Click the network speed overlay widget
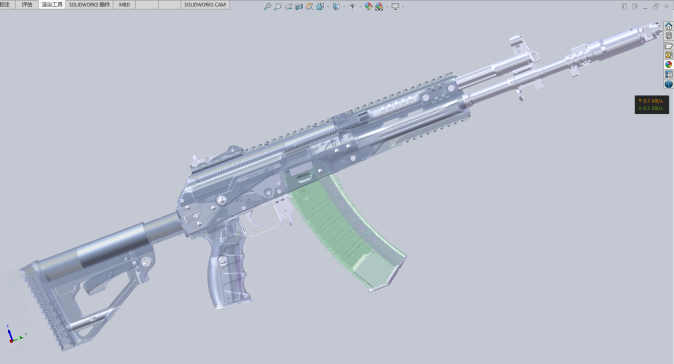 coord(652,104)
